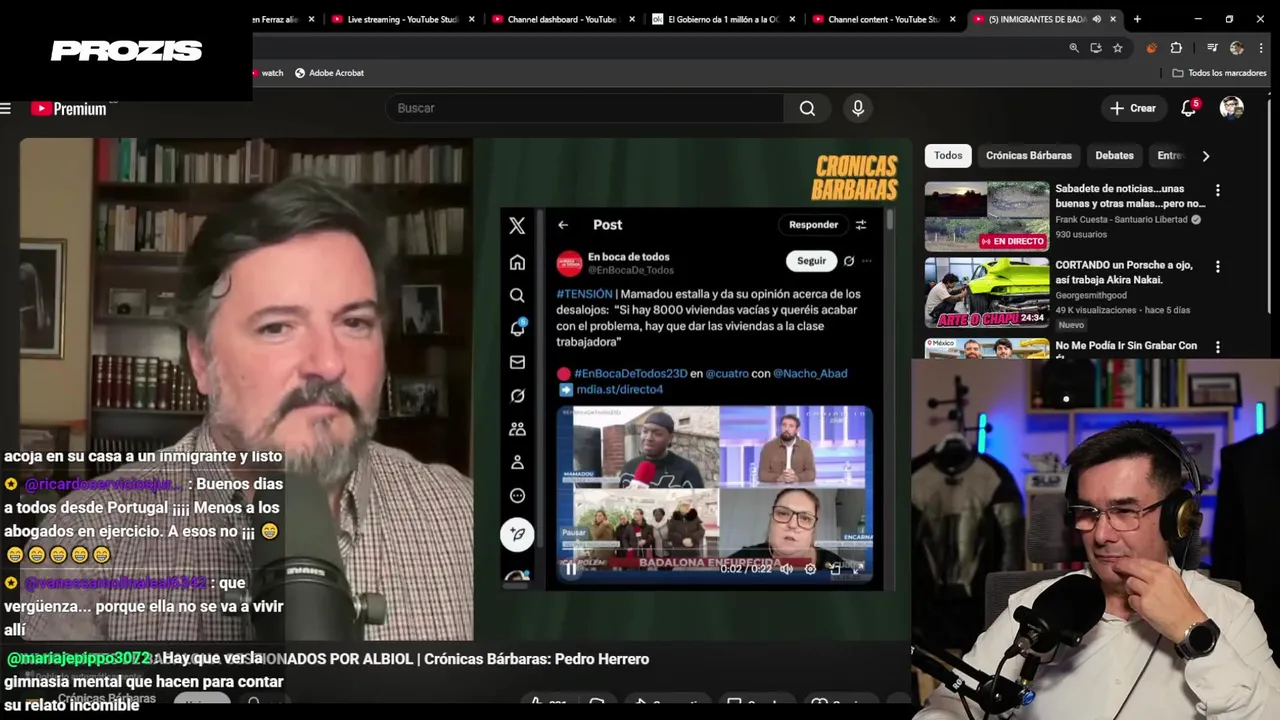The width and height of the screenshot is (1280, 720).
Task: Open Grok in the X sidebar
Action: click(517, 395)
